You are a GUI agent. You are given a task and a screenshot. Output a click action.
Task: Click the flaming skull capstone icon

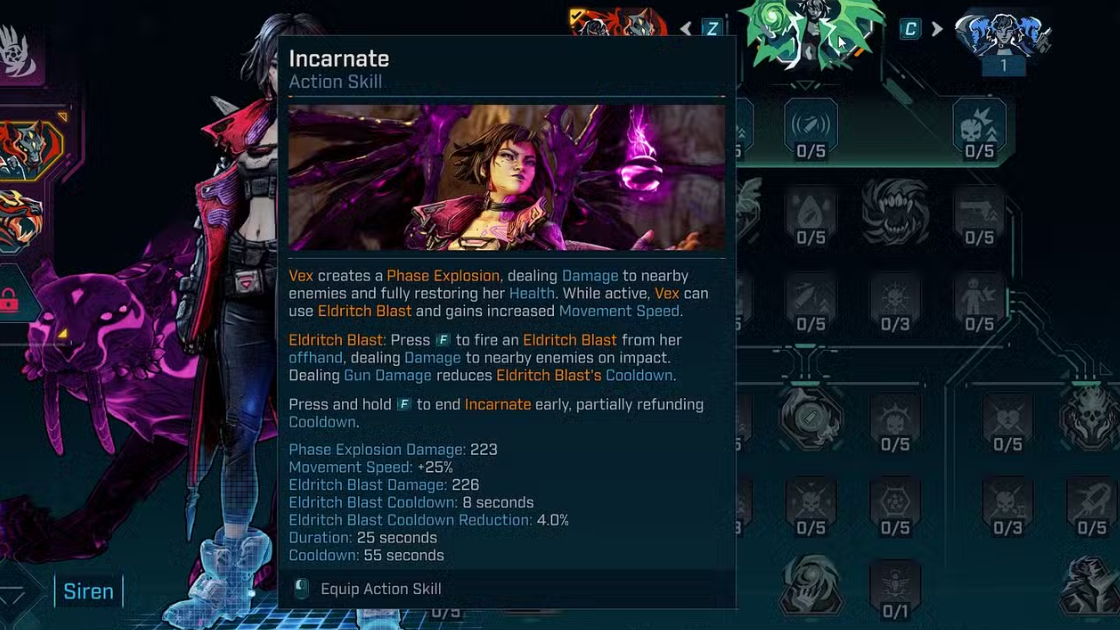[x=1089, y=419]
